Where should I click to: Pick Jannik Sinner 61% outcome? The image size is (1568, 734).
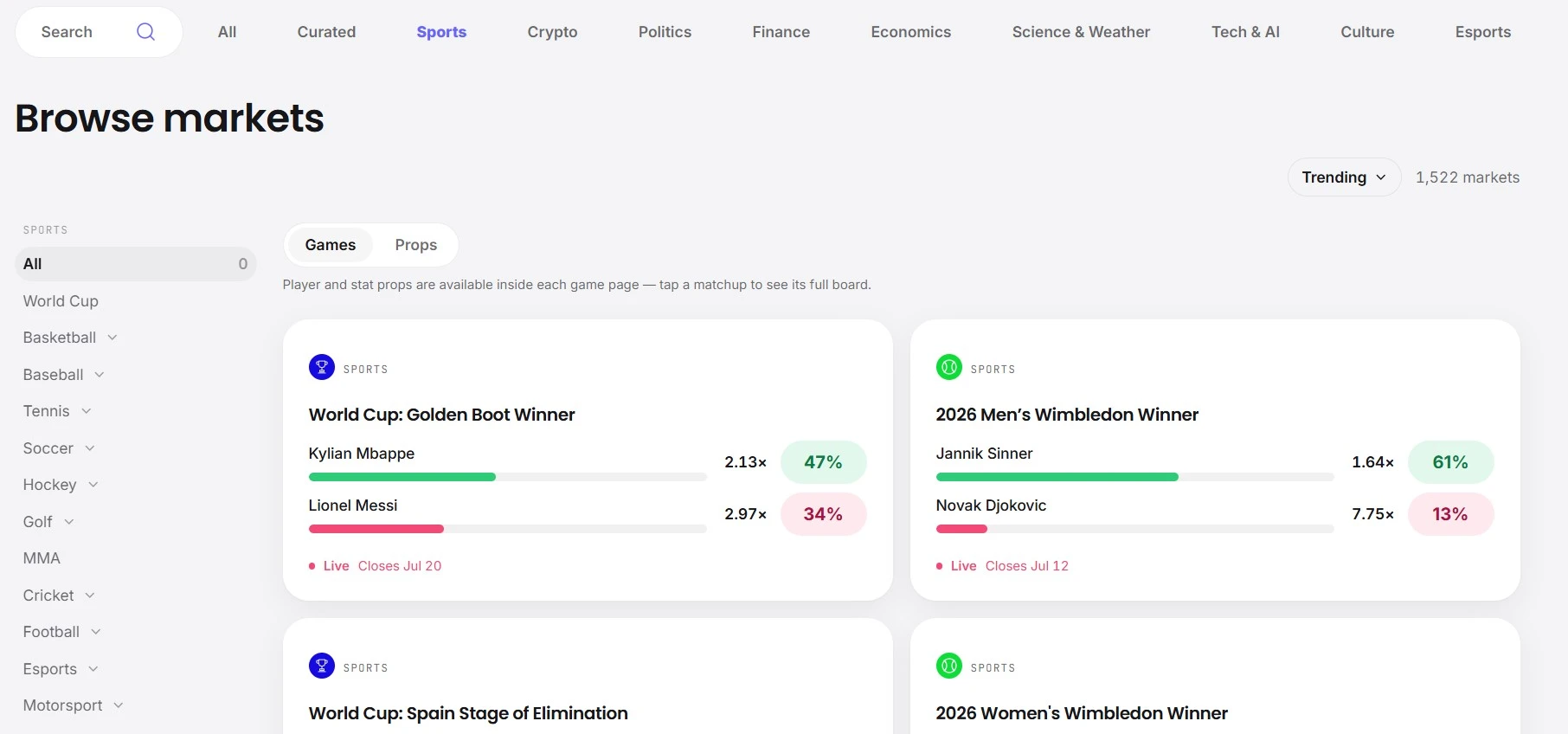coord(1450,462)
